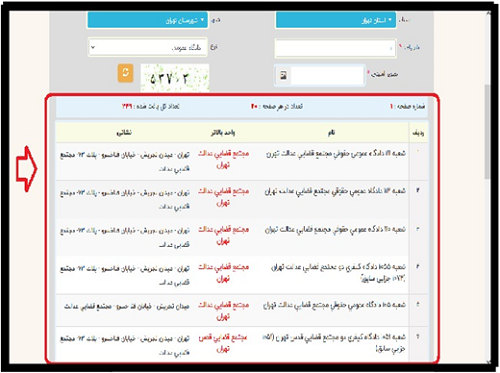Open the red مجتمع قضایی قدس تهران link
The width and height of the screenshot is (500, 373).
[x=223, y=343]
